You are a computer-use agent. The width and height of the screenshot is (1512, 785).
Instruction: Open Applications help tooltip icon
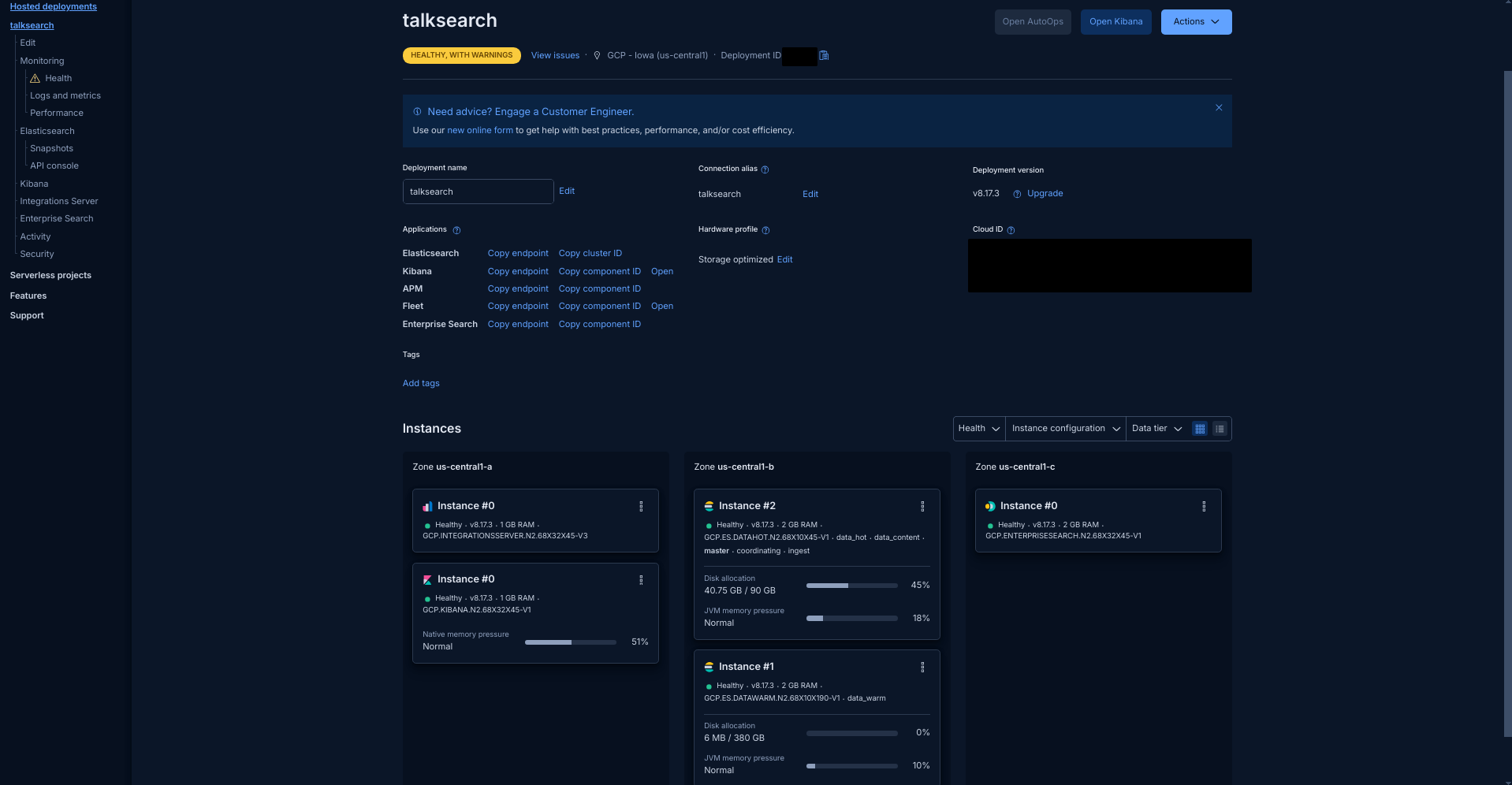coord(456,230)
